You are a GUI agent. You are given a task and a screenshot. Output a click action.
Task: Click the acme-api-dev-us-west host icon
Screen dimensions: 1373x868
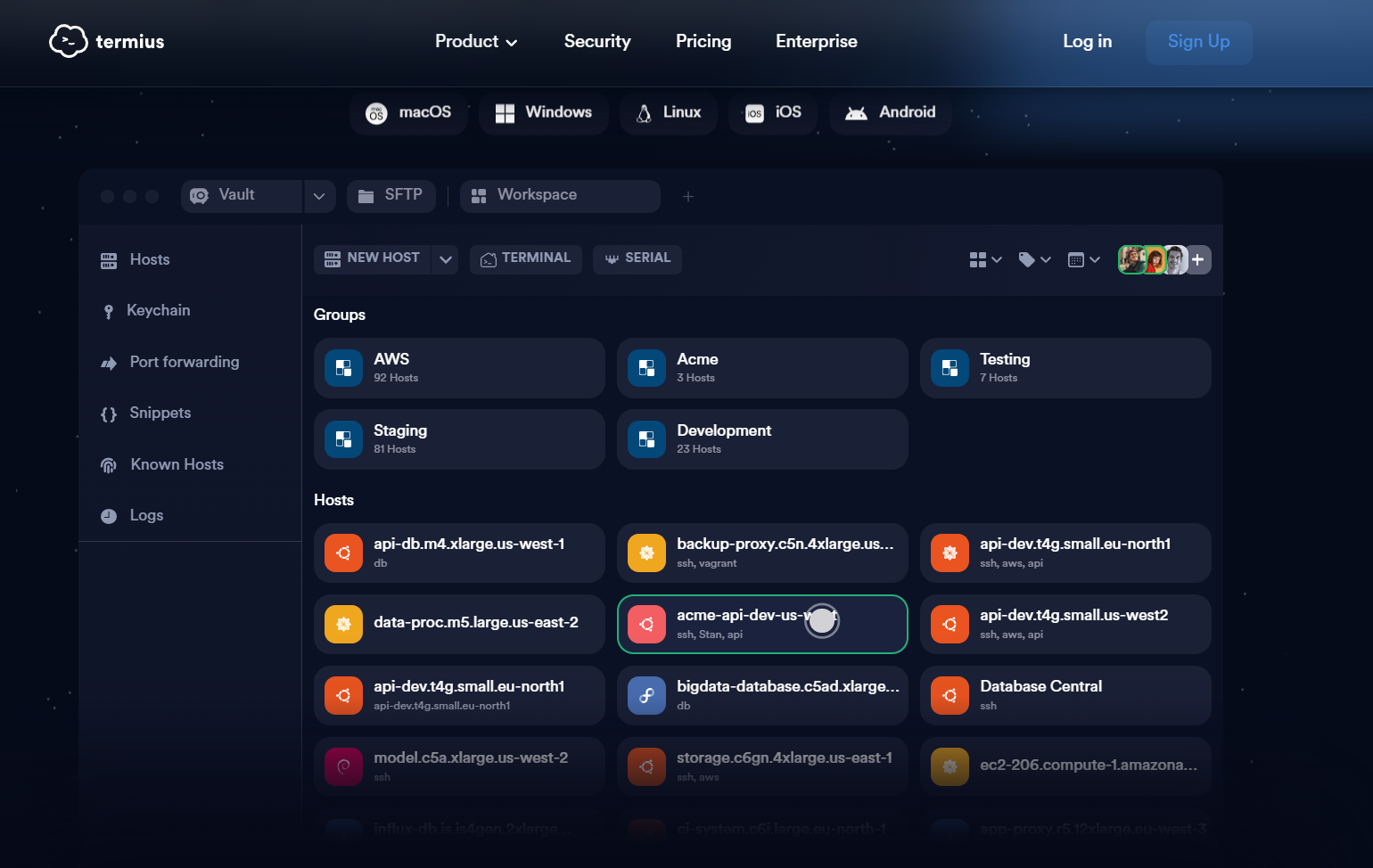[x=646, y=625]
